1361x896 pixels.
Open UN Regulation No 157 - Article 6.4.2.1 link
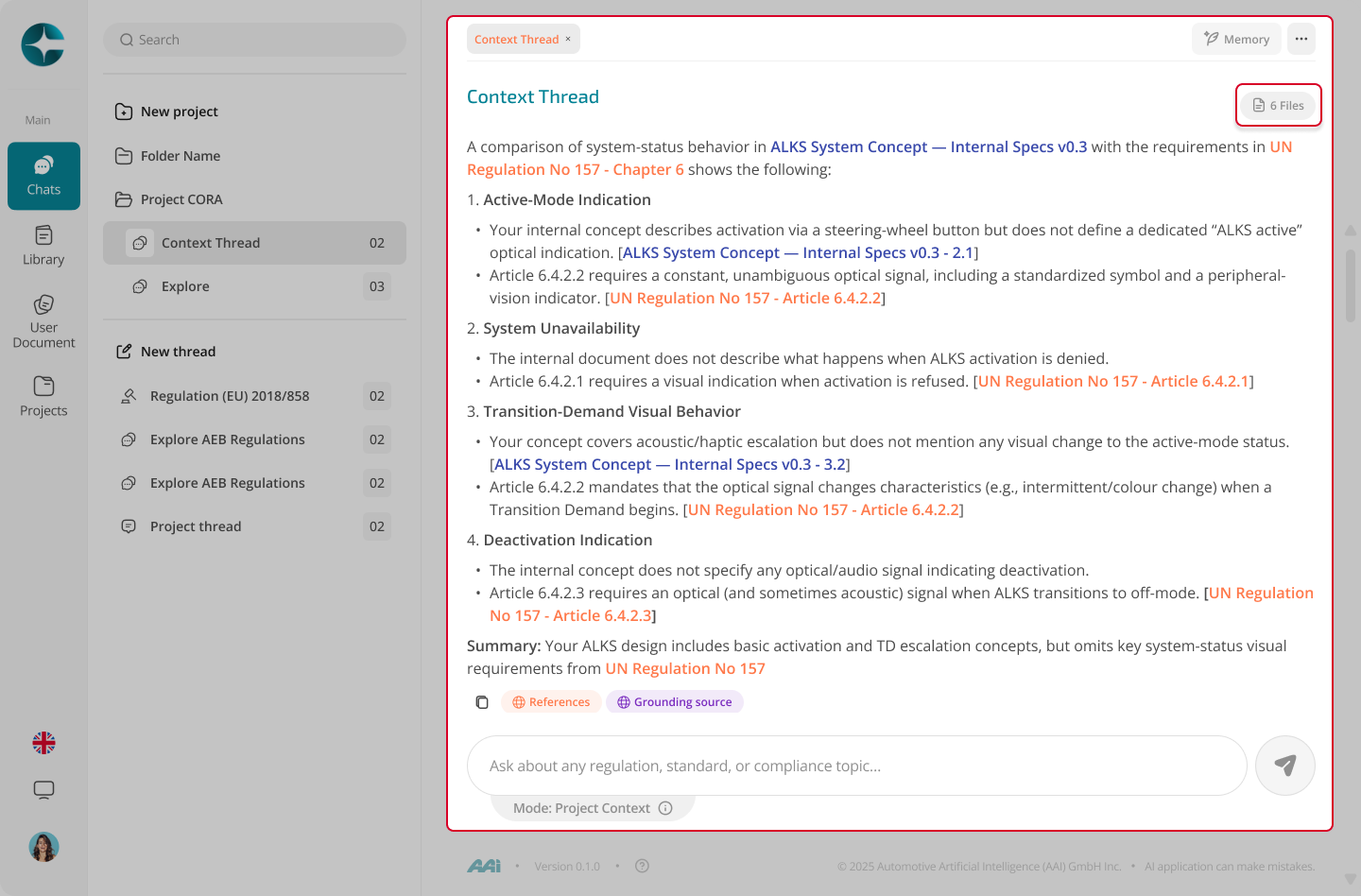1113,381
